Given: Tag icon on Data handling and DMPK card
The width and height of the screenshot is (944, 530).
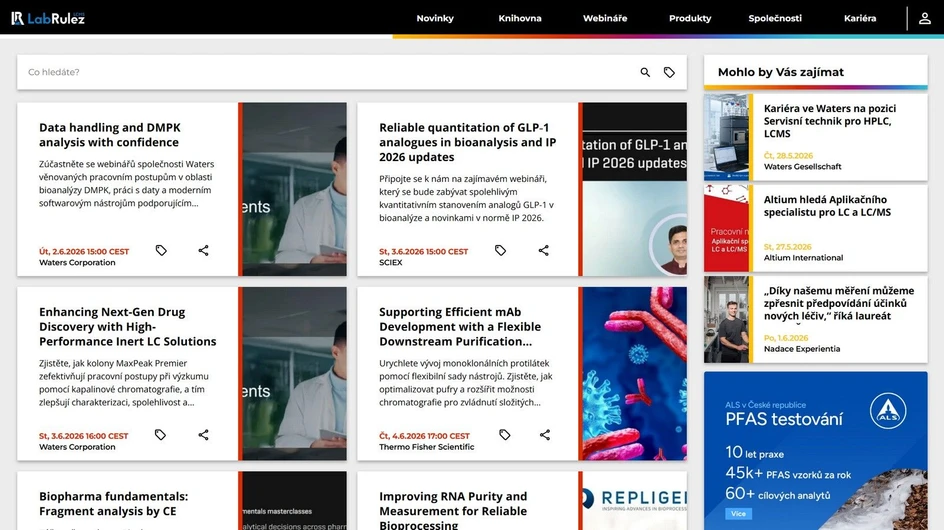Looking at the screenshot, I should [x=161, y=250].
